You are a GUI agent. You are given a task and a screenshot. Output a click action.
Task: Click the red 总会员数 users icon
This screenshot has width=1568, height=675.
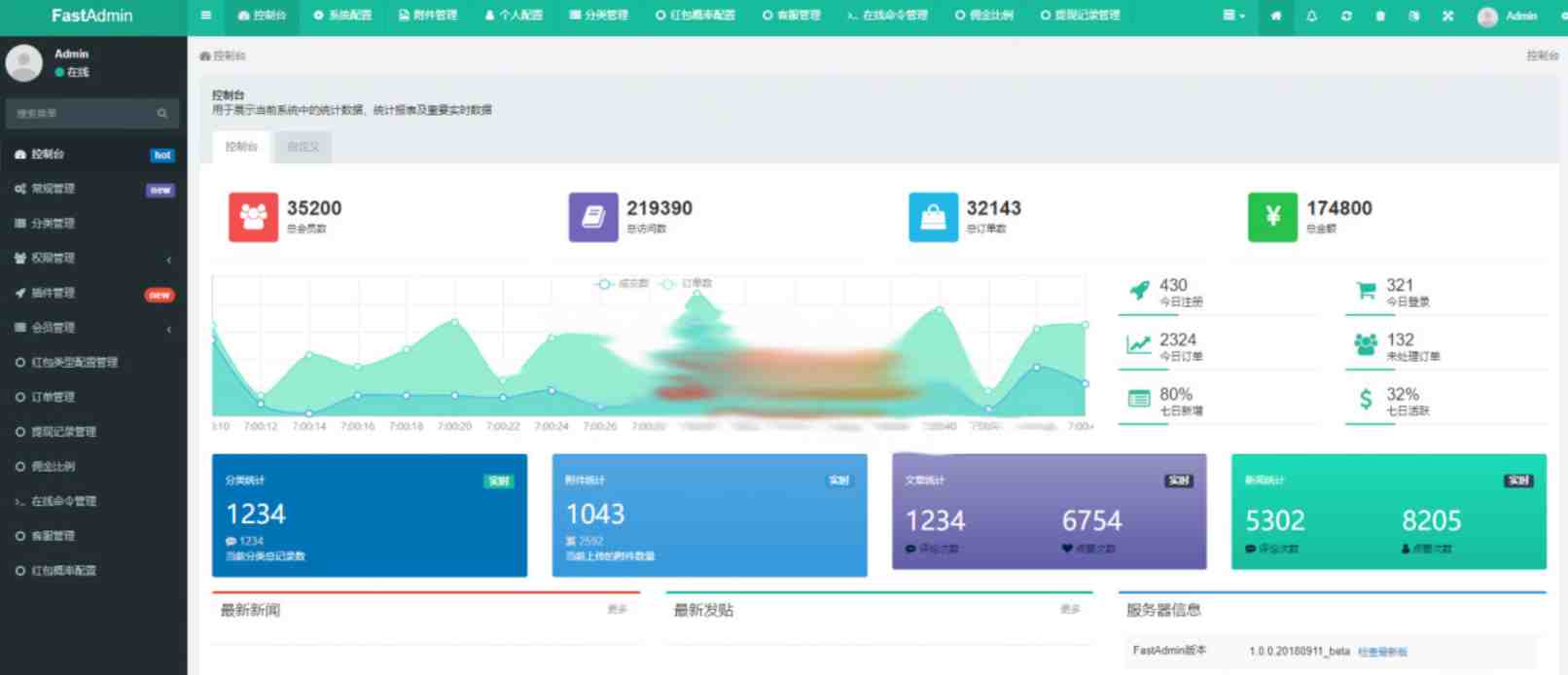pyautogui.click(x=253, y=216)
